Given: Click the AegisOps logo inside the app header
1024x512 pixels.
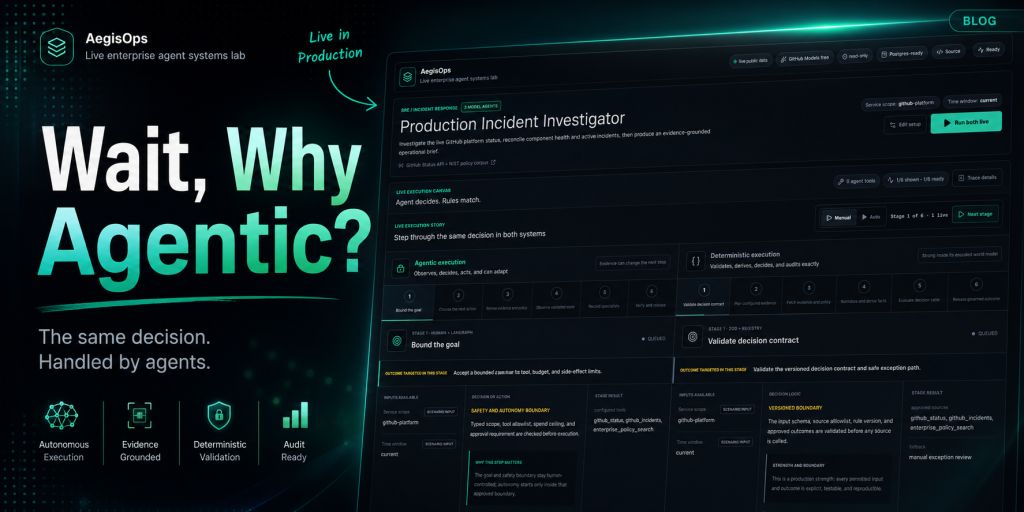Looking at the screenshot, I should pos(408,76).
